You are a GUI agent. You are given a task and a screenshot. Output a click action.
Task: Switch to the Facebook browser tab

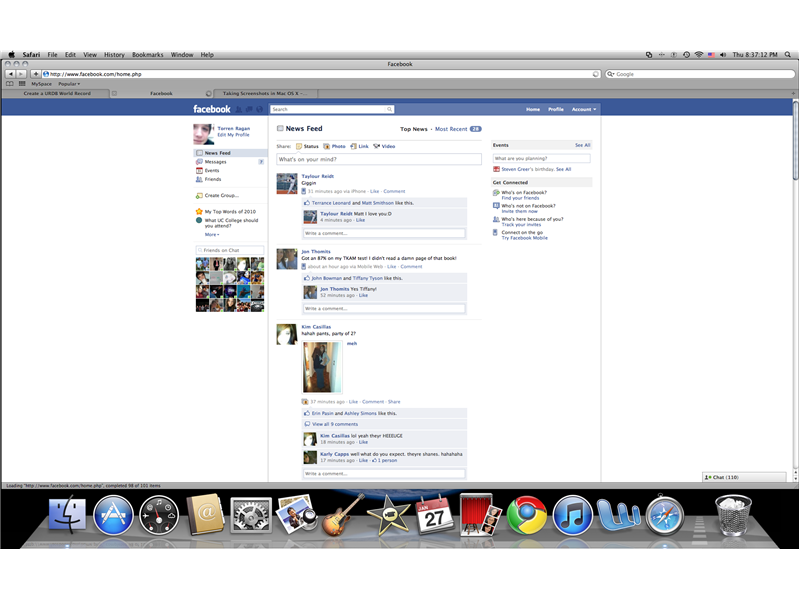coord(163,93)
